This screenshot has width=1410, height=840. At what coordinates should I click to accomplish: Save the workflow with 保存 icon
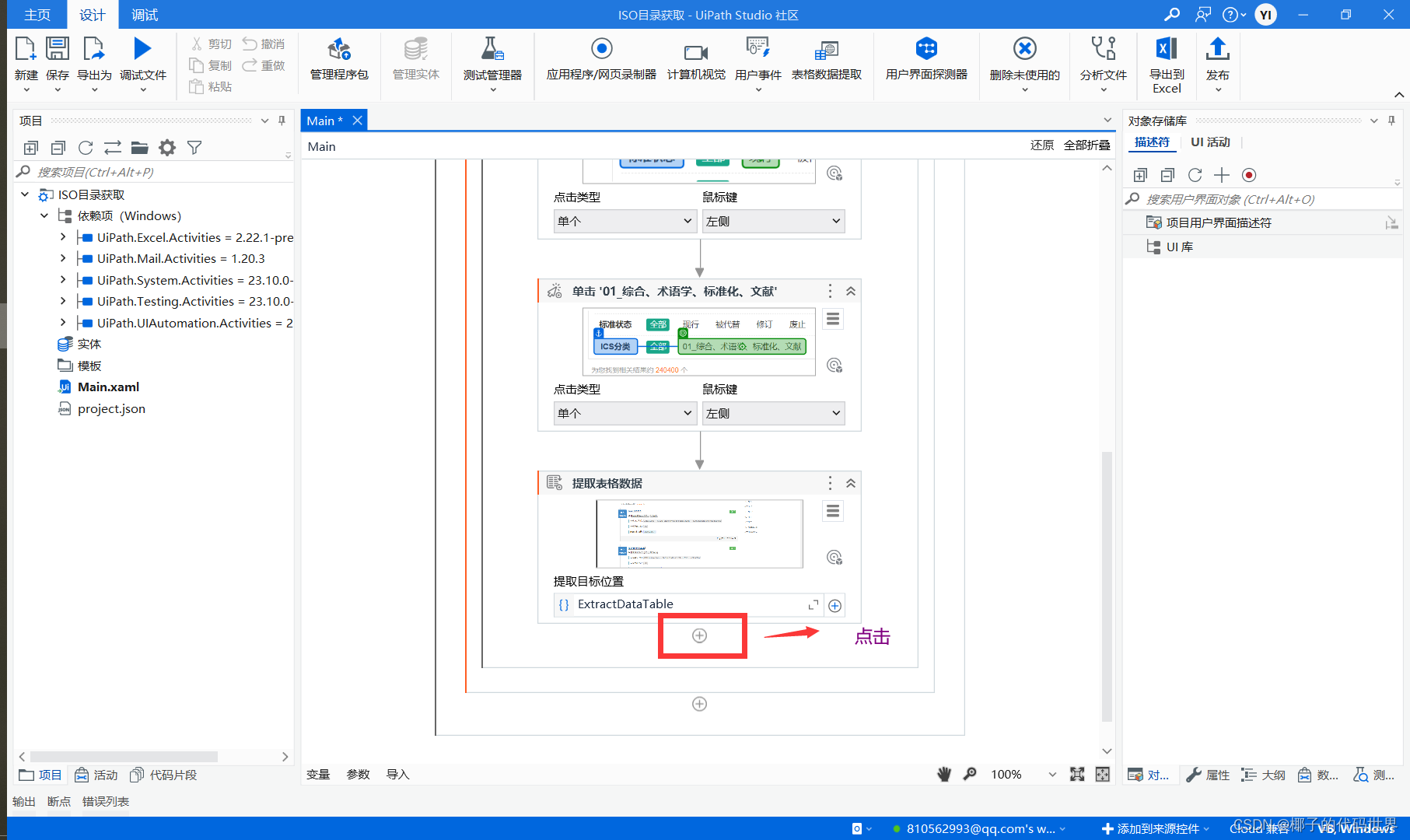58,49
